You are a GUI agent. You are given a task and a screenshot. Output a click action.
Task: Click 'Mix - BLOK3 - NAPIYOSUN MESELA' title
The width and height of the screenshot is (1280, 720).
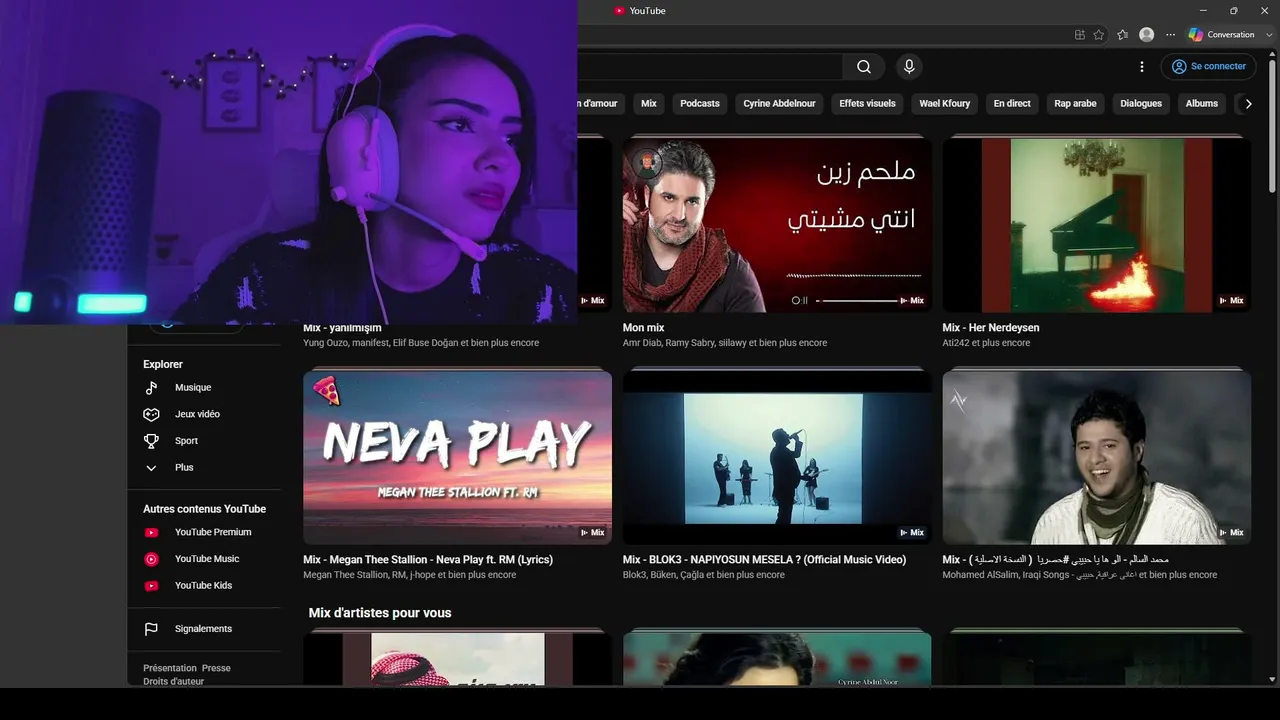pos(764,560)
